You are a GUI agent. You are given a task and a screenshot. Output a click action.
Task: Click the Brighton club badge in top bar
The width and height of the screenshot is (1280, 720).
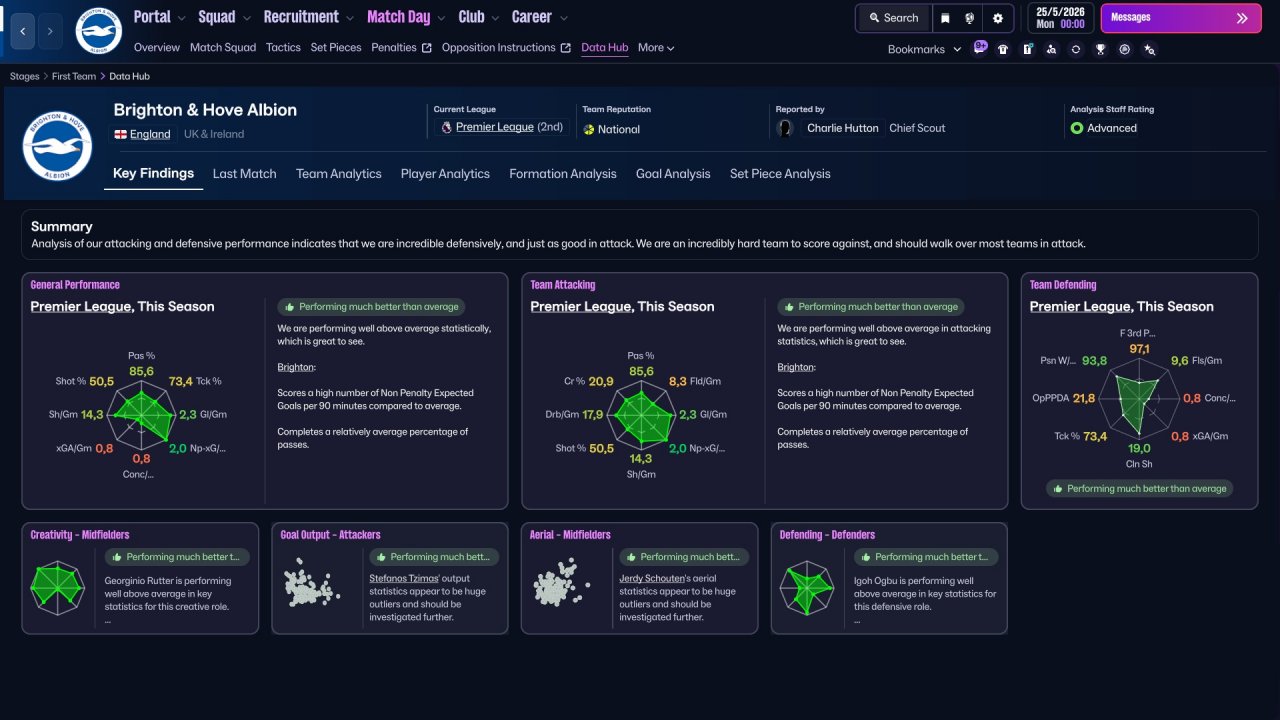(x=98, y=31)
